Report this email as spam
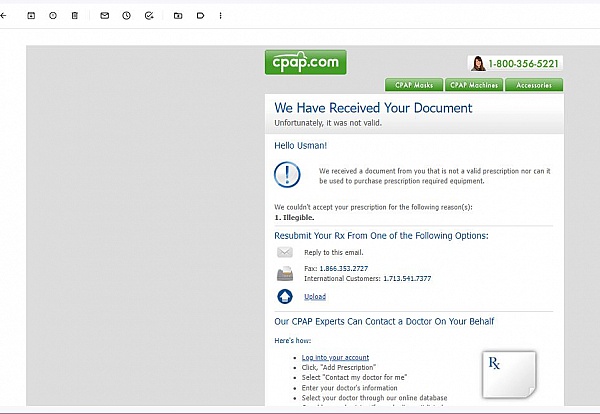The height and width of the screenshot is (414, 600). click(53, 16)
